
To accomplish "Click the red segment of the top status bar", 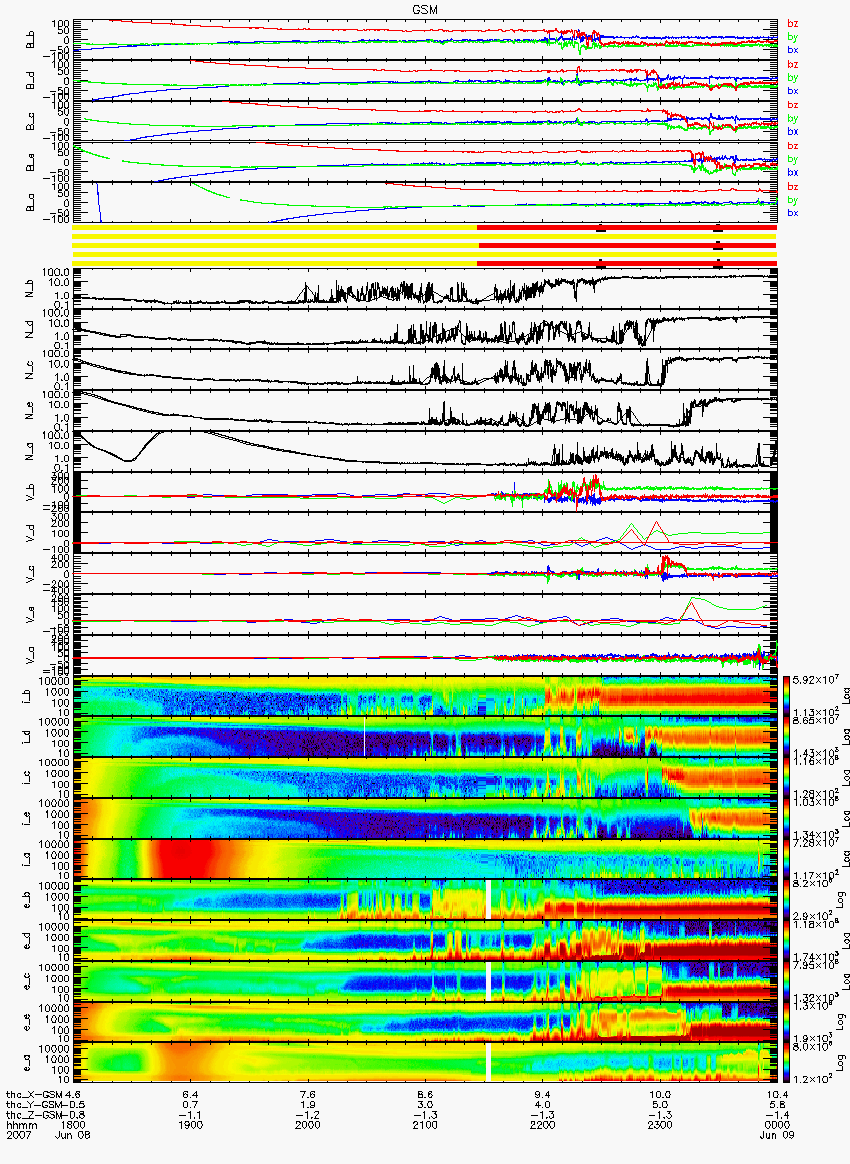I will tap(627, 227).
